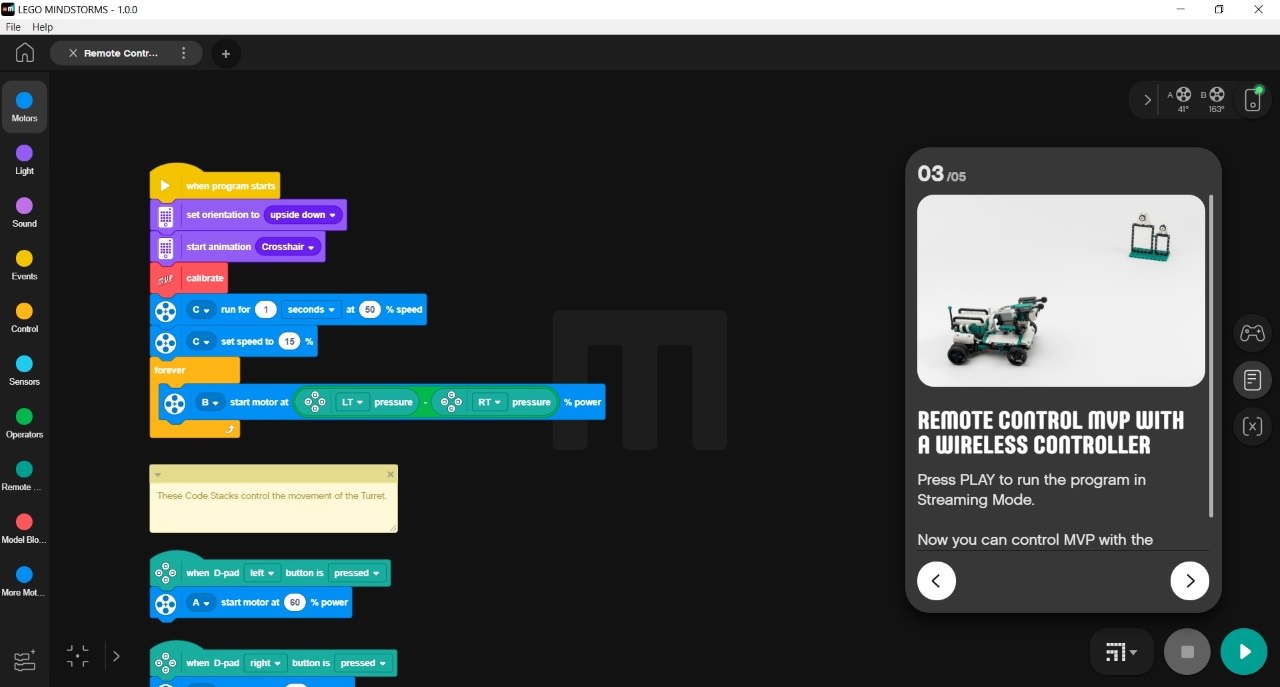Select the Sound block category
This screenshot has width=1280, height=687.
coord(24,213)
